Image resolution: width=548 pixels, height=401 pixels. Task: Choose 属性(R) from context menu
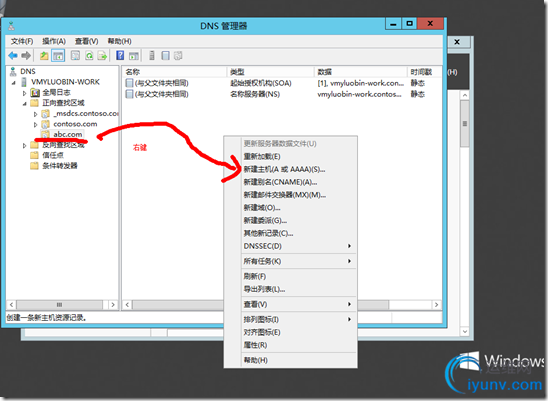[x=255, y=345]
